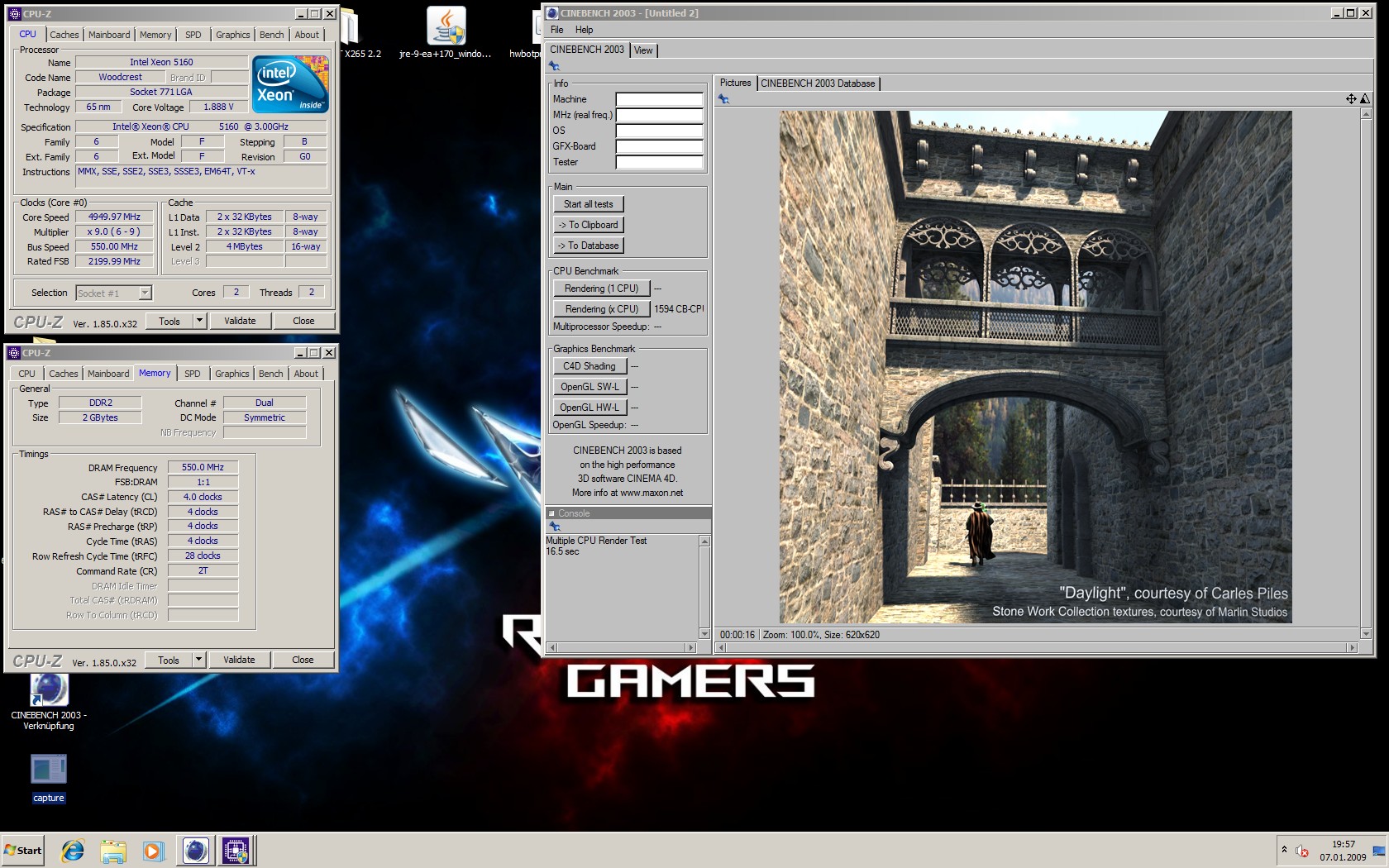This screenshot has height=868, width=1389.
Task: Click the Show desktop icon beside the clock
Action: [x=1379, y=851]
